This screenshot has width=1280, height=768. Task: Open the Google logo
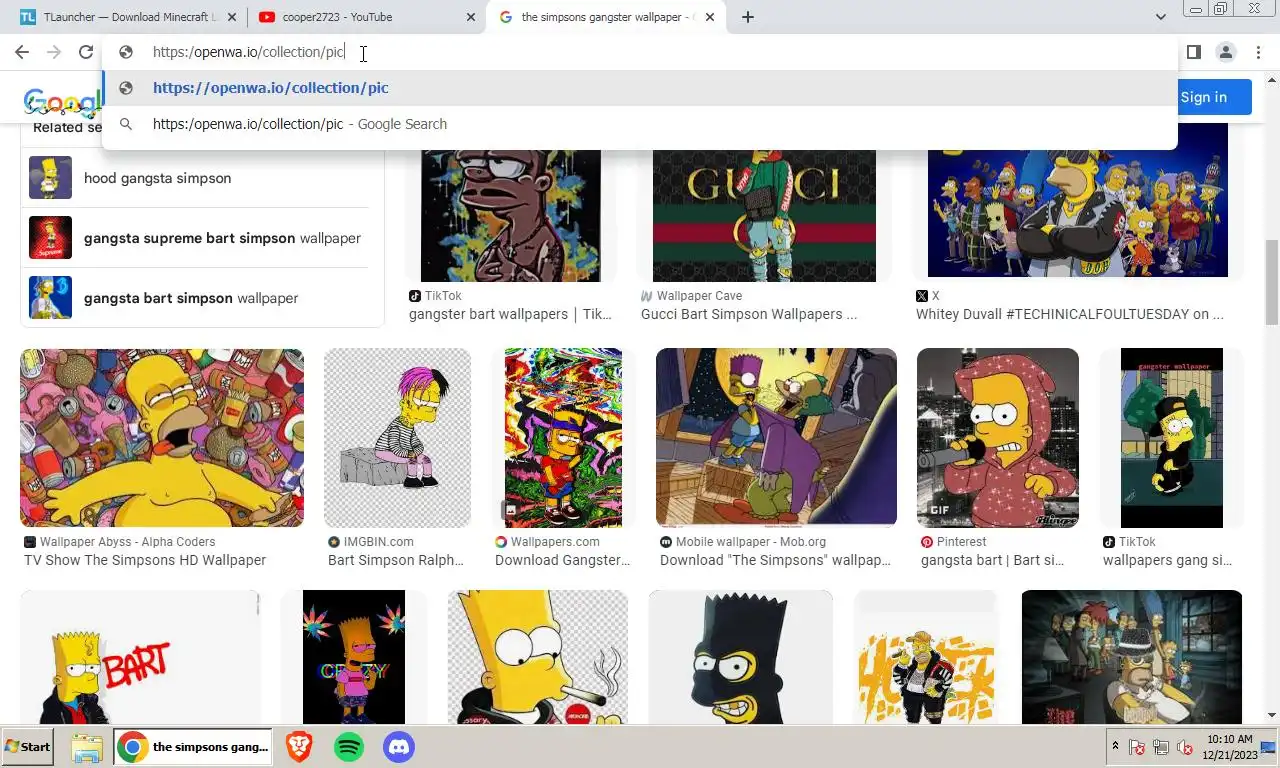tap(62, 101)
